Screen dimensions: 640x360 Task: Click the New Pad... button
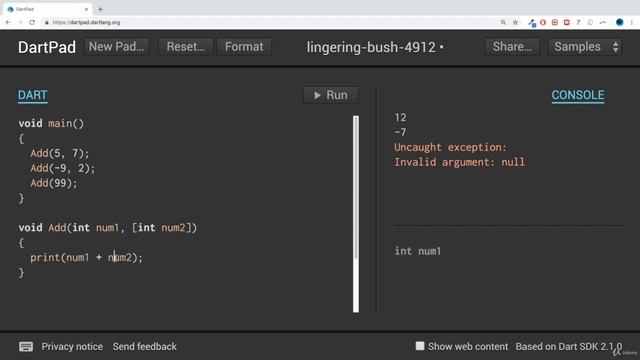point(116,47)
